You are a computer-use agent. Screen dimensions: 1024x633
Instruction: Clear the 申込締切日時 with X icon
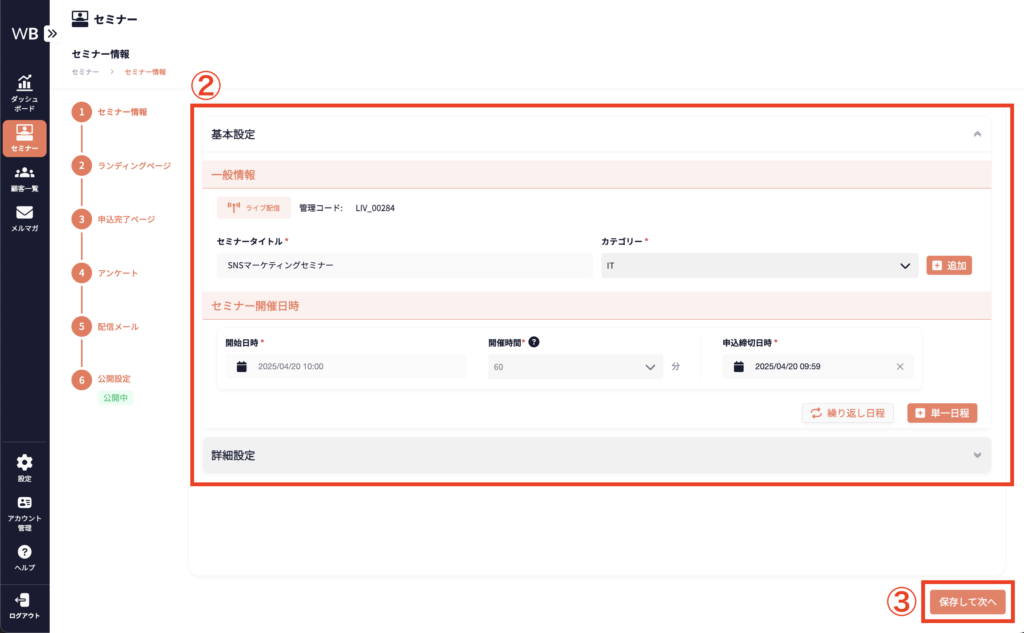click(x=900, y=367)
